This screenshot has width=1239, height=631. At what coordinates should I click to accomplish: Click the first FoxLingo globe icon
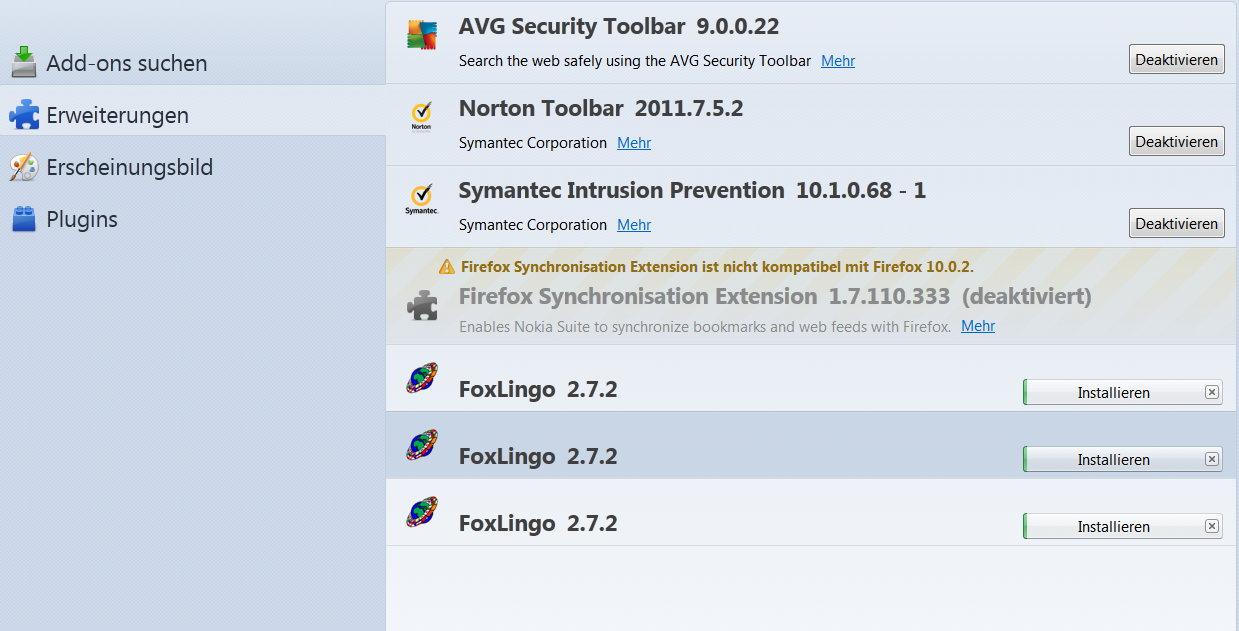pyautogui.click(x=422, y=378)
